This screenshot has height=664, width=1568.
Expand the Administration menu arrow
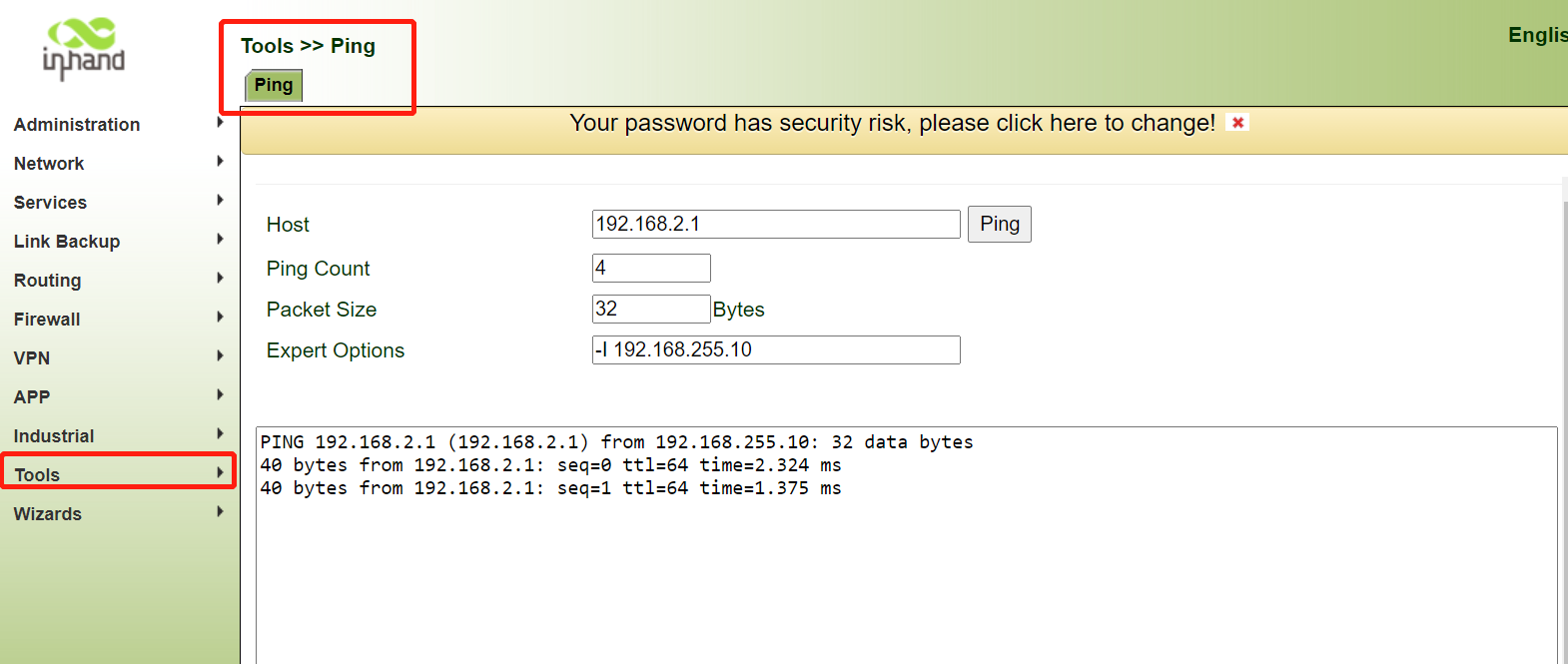click(220, 123)
